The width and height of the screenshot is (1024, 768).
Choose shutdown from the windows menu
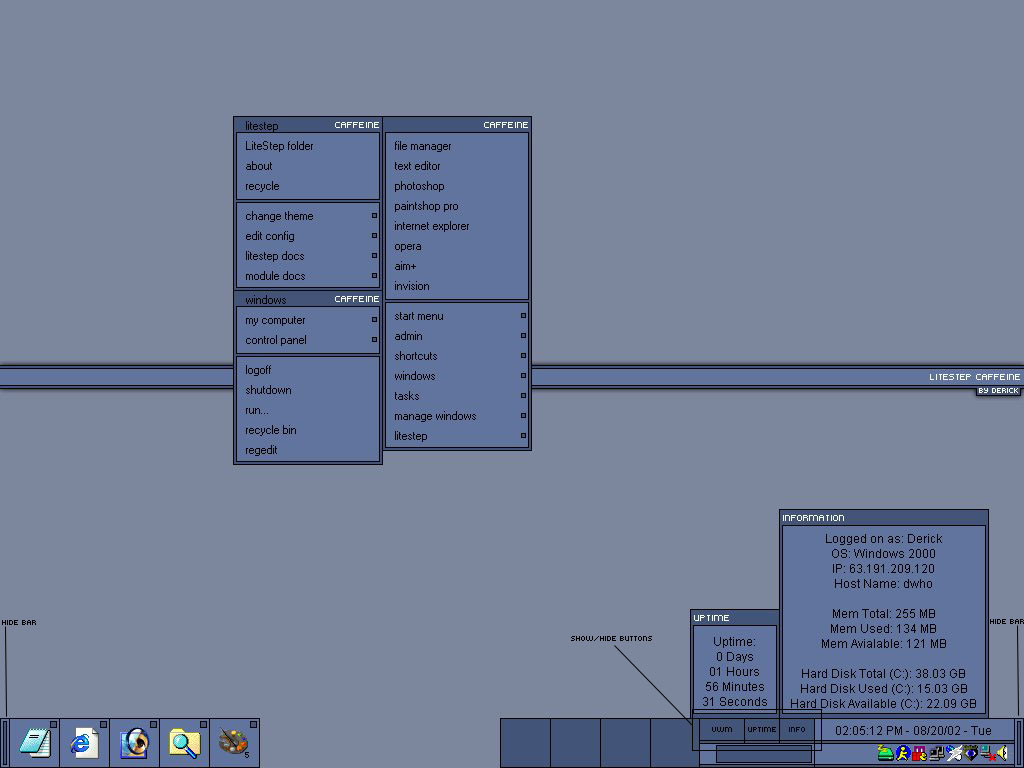(308, 390)
